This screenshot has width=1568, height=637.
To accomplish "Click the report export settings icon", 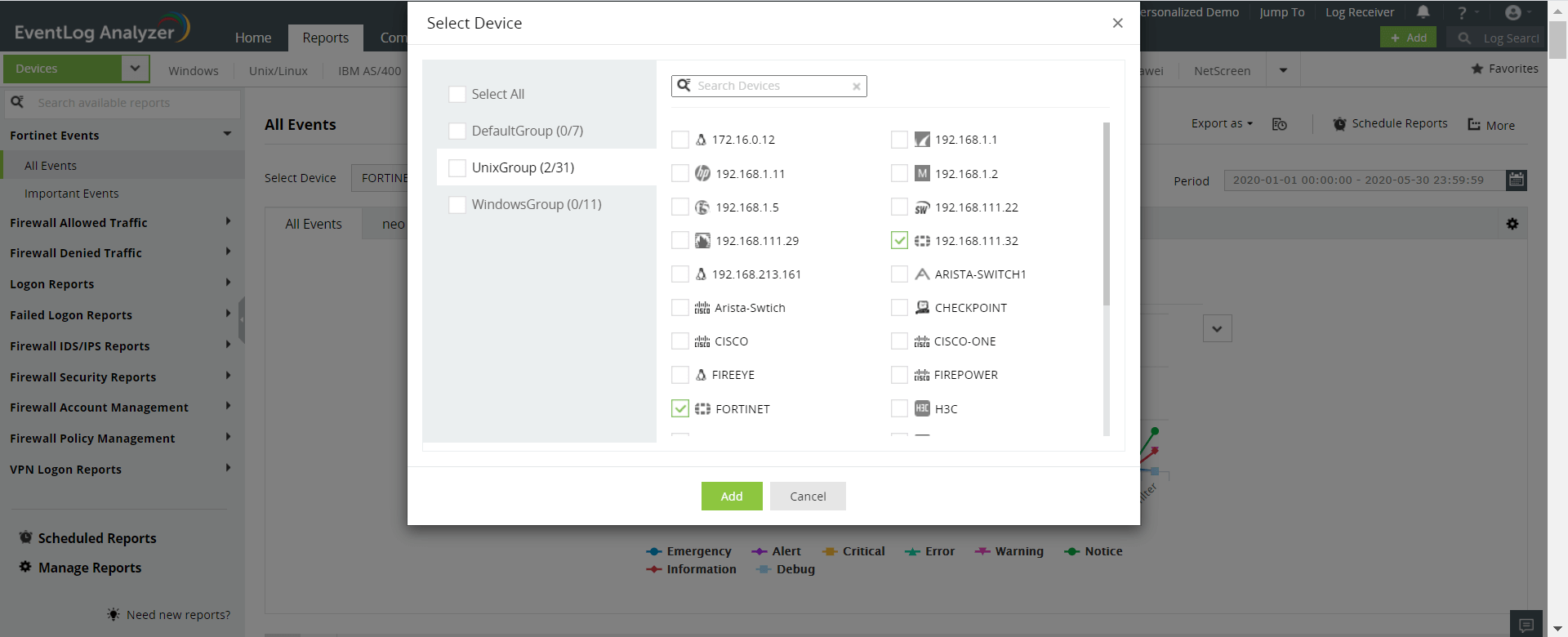I will [x=1280, y=124].
